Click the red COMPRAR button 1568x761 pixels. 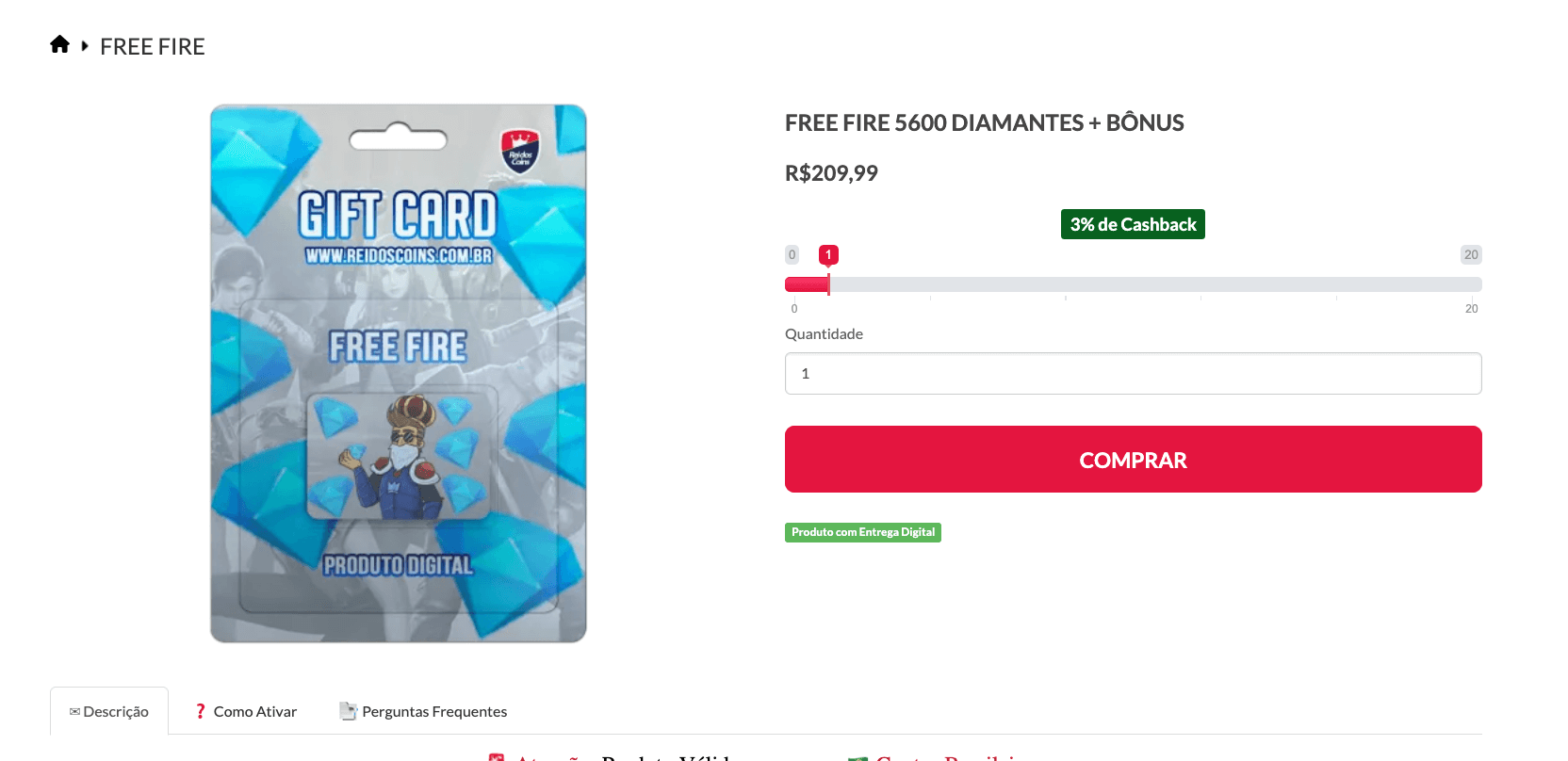click(x=1134, y=460)
